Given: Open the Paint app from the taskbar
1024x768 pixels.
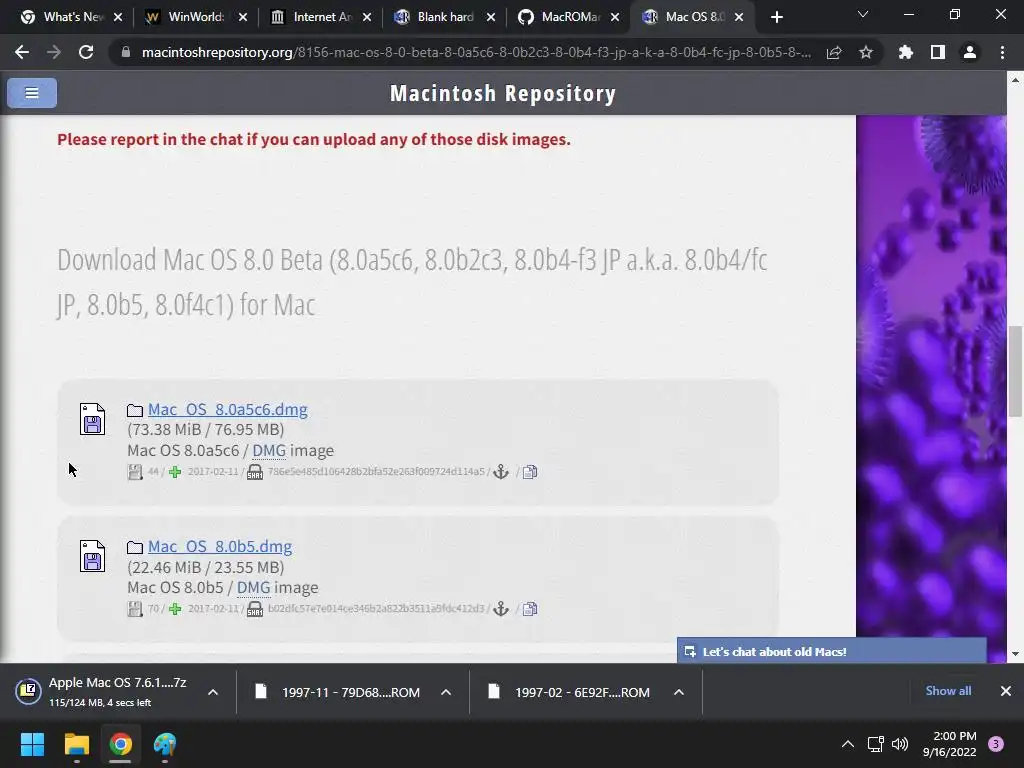Looking at the screenshot, I should pos(165,744).
